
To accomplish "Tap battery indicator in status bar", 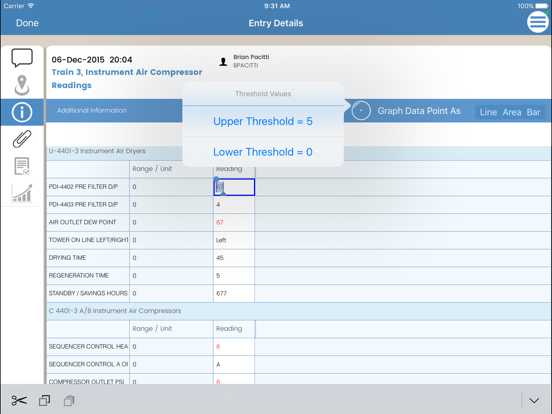I will coord(542,6).
